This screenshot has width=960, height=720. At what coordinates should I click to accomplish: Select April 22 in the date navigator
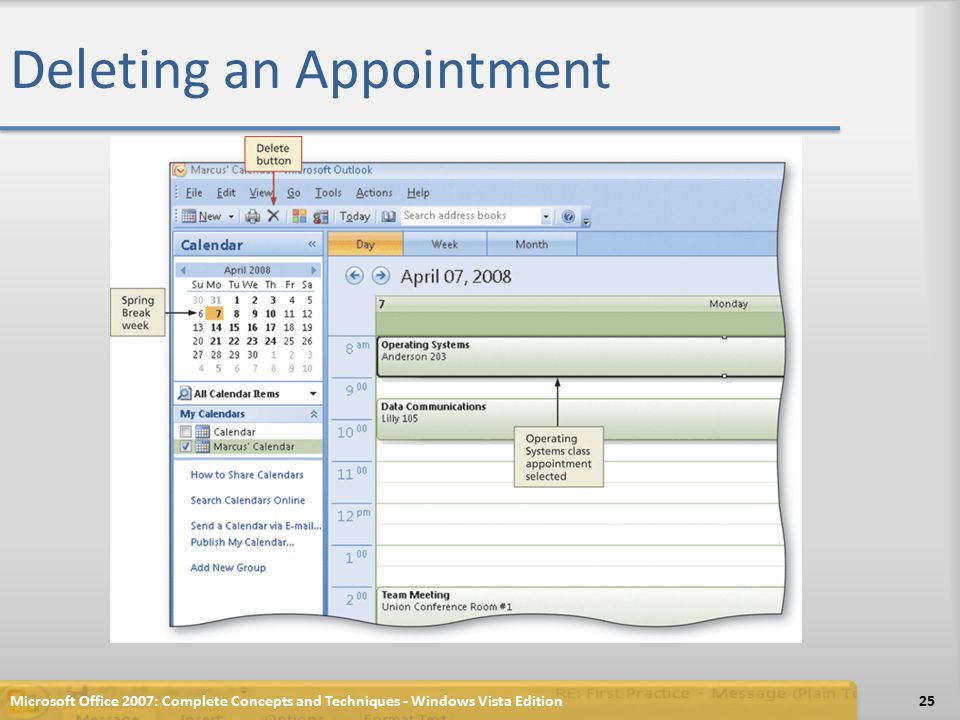[234, 341]
